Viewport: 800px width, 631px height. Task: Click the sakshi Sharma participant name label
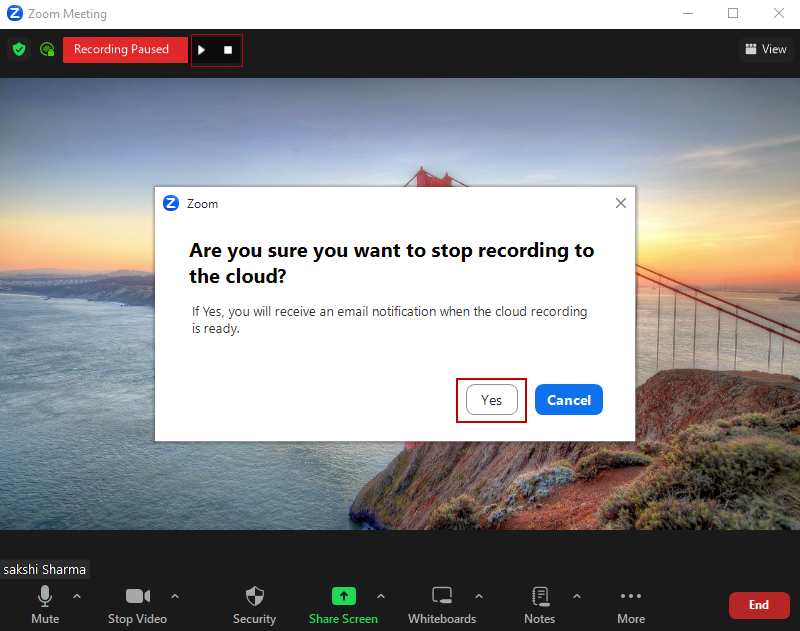[x=44, y=569]
